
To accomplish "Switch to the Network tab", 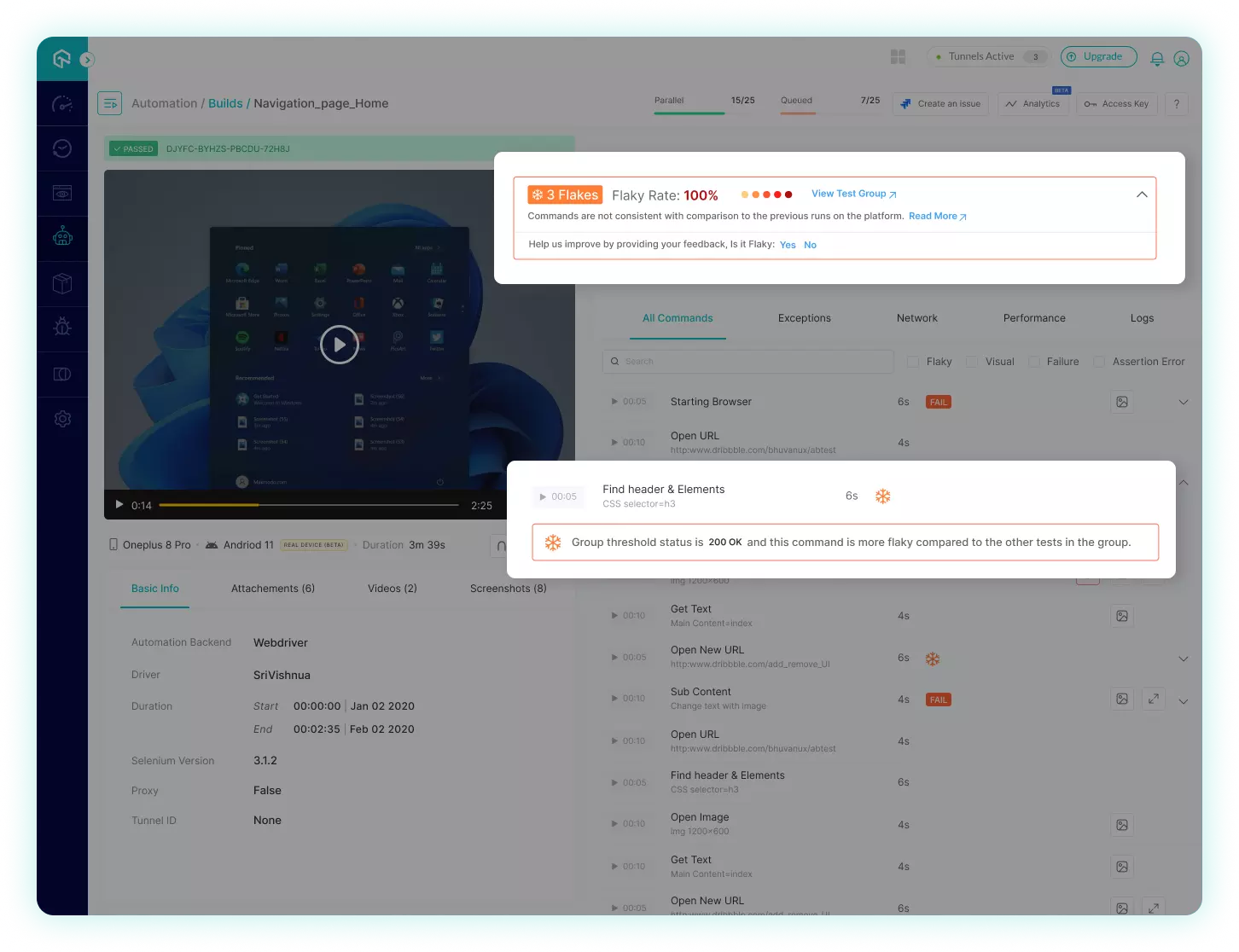I will 916,318.
